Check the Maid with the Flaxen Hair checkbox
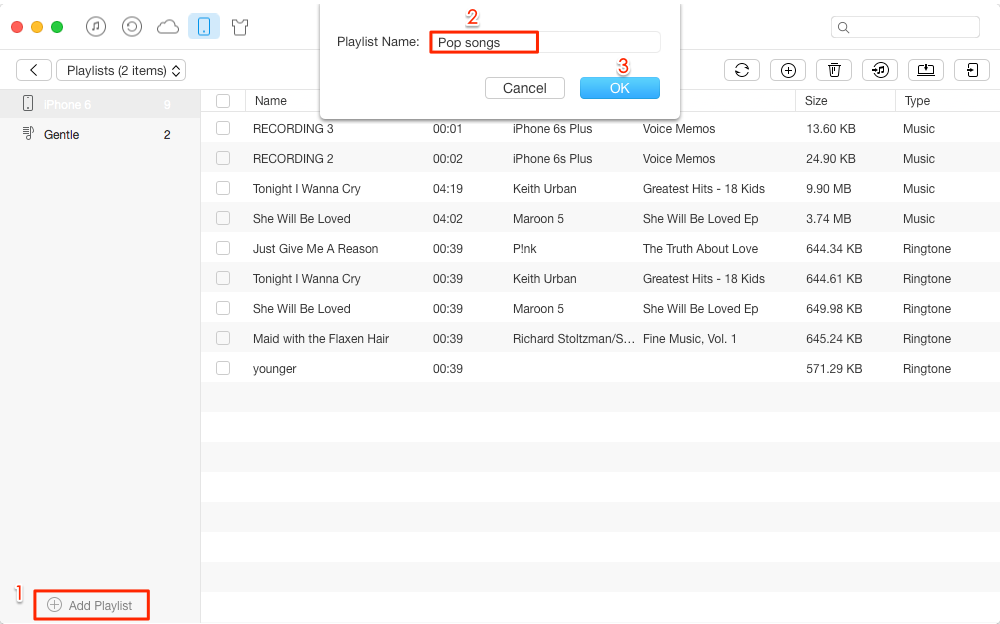1000x624 pixels. point(223,338)
